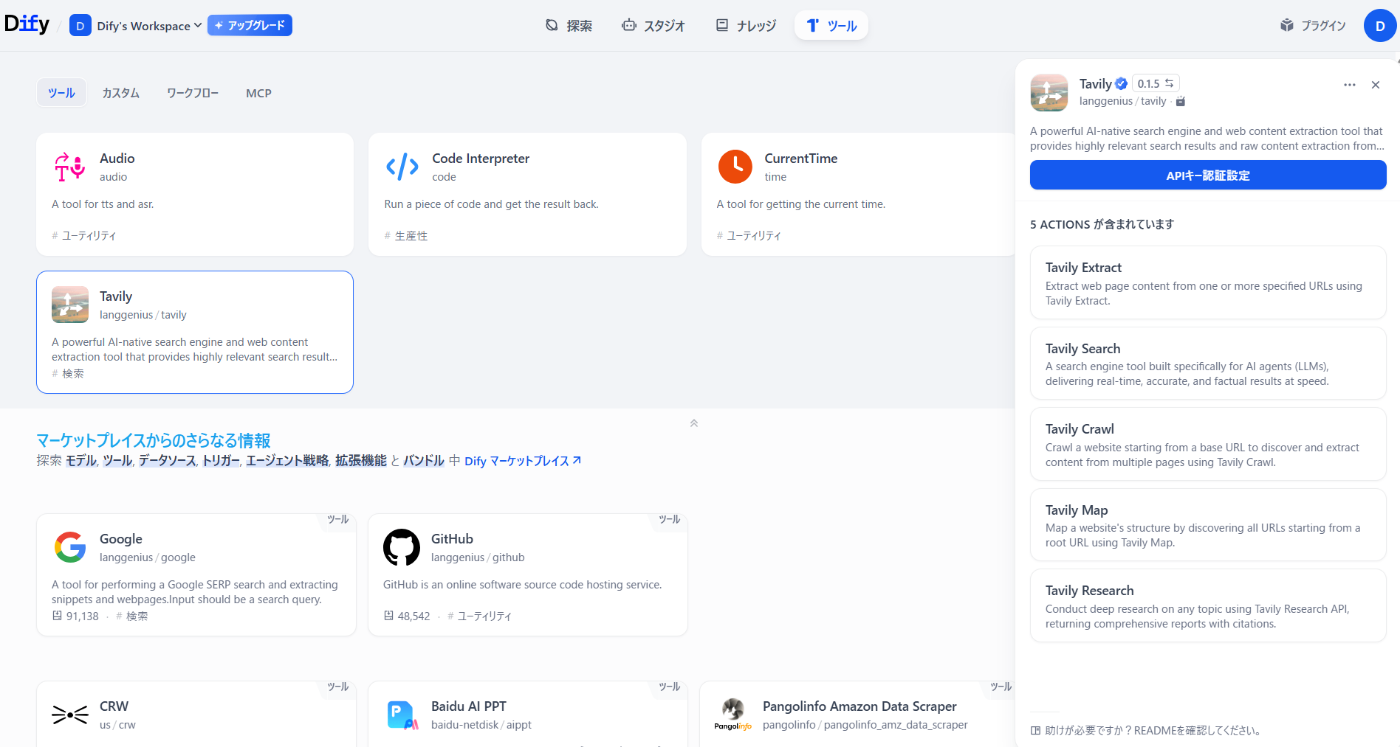The image size is (1400, 747).
Task: Click the Tavily panel header icon
Action: pos(1049,92)
